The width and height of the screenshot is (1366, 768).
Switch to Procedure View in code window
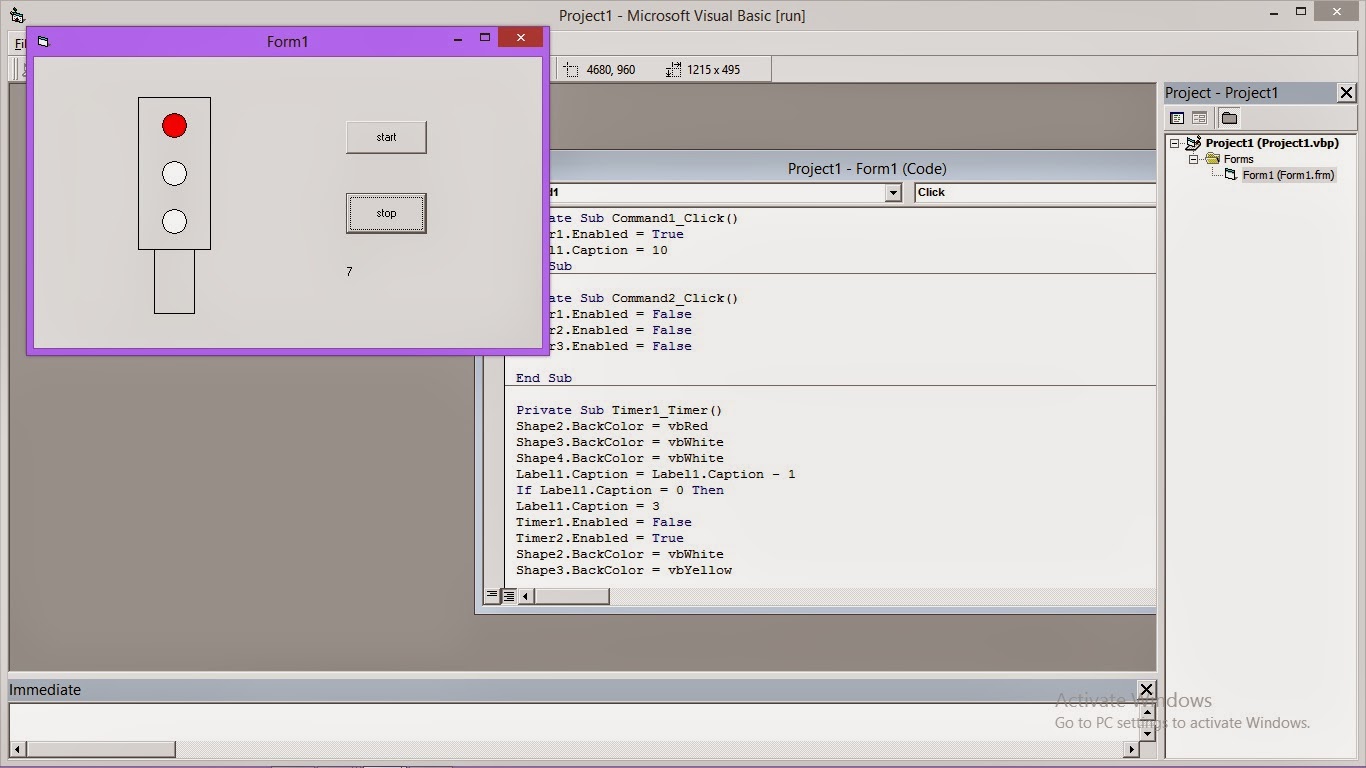point(492,596)
